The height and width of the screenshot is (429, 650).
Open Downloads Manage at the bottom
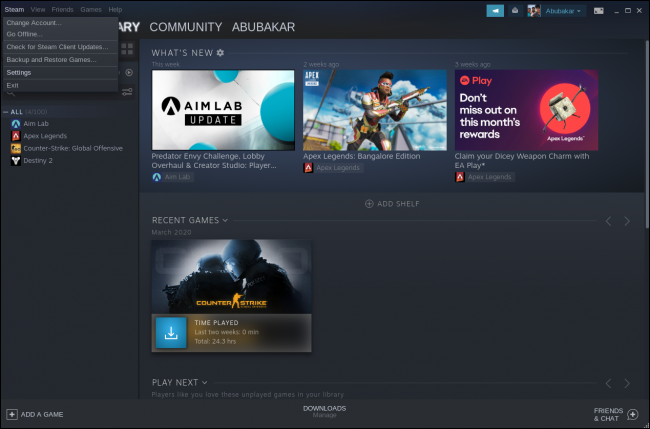tap(324, 412)
